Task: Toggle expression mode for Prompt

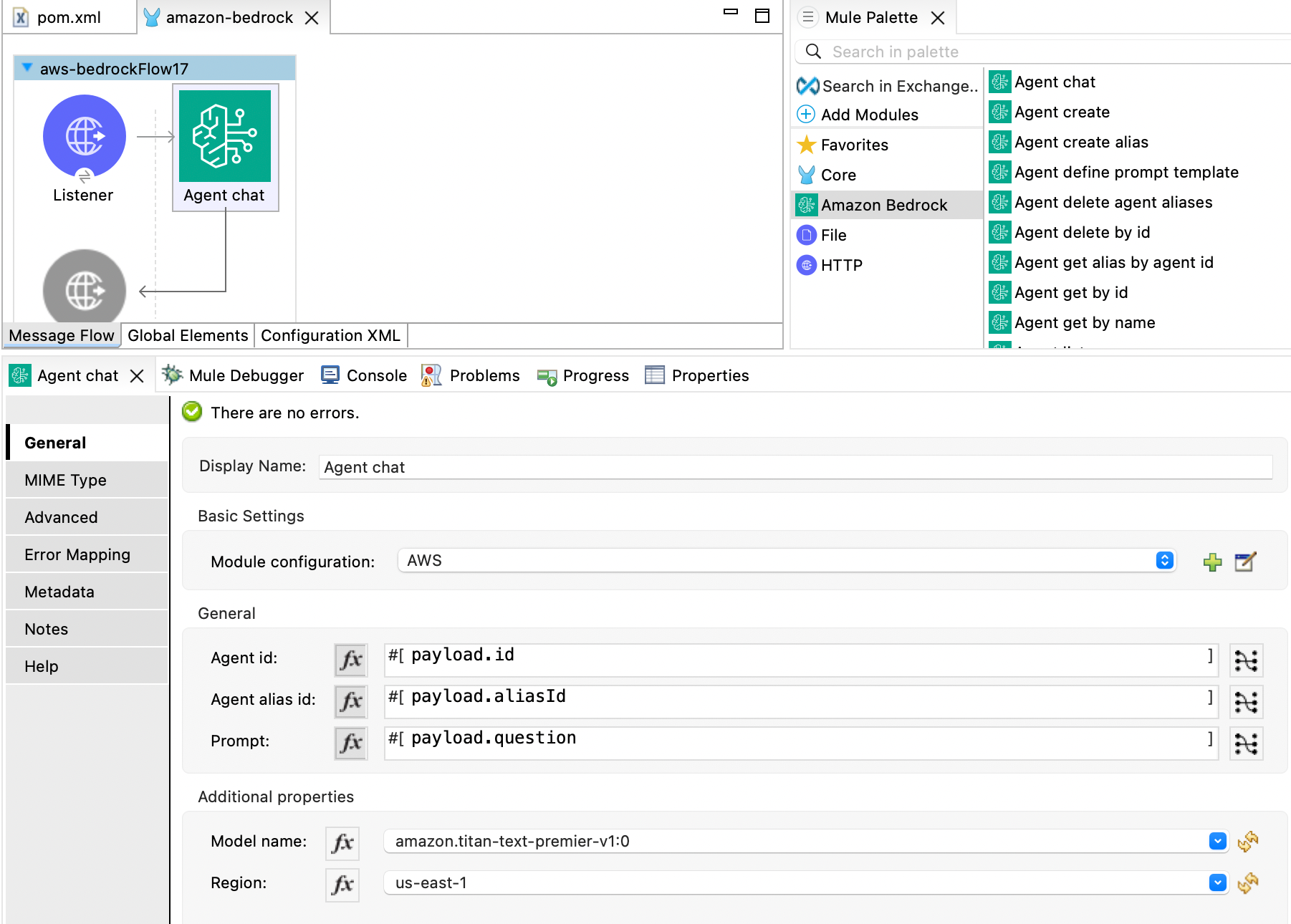Action: (351, 743)
